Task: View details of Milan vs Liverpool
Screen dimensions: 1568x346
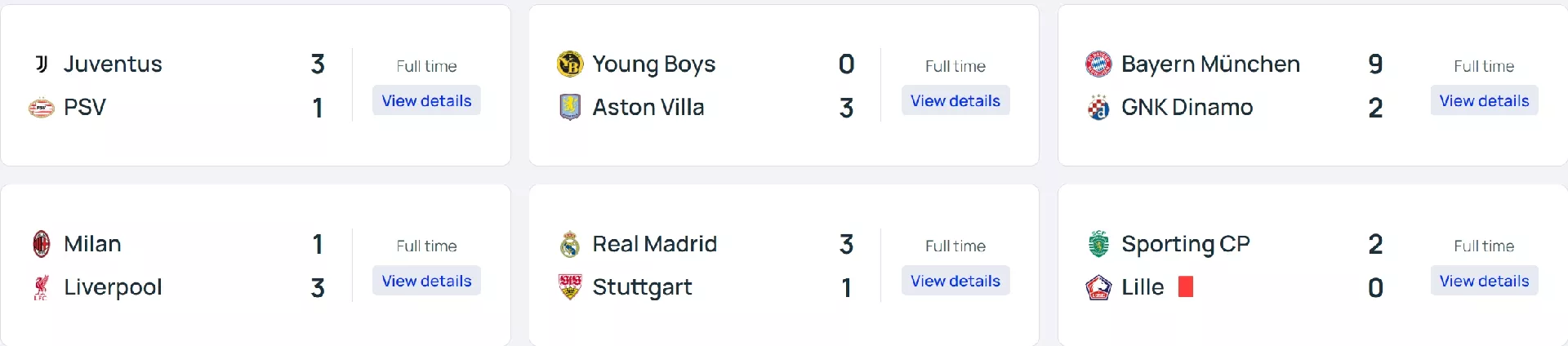Action: tap(426, 281)
